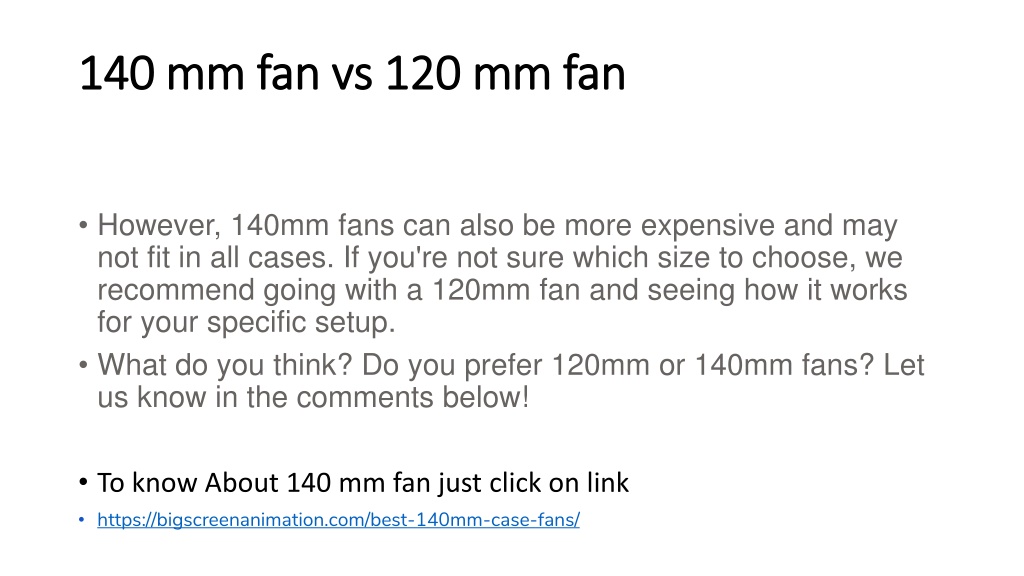1024x576 pixels.
Task: Click the slide title "140 mm fan vs 120 mm fan"
Action: coord(353,72)
